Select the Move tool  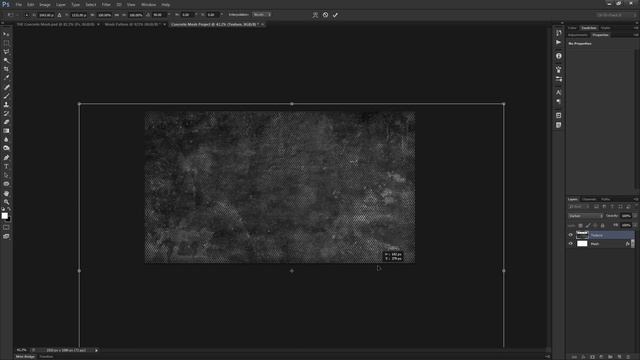pos(6,35)
